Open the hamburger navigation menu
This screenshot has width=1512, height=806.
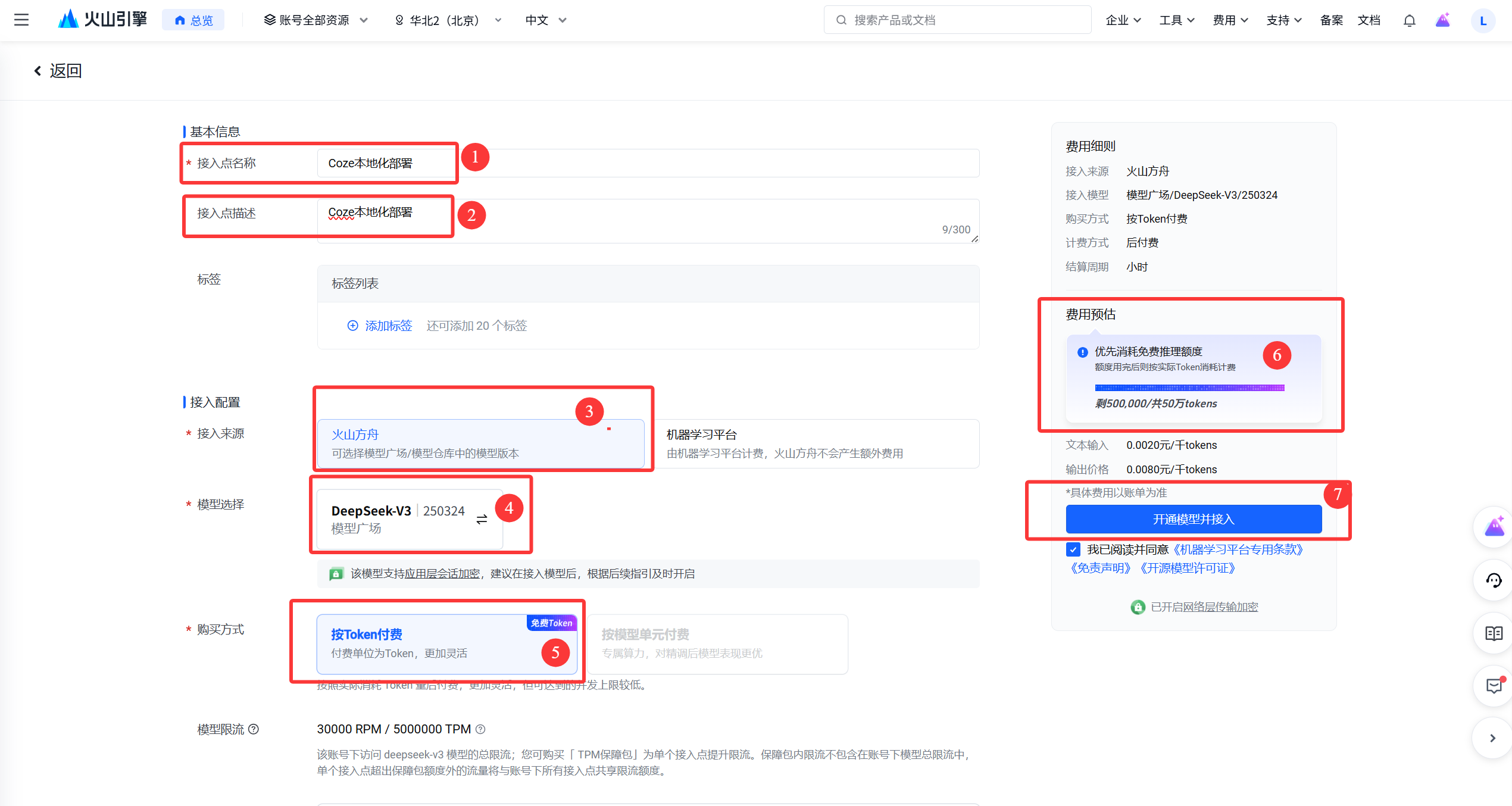21,20
